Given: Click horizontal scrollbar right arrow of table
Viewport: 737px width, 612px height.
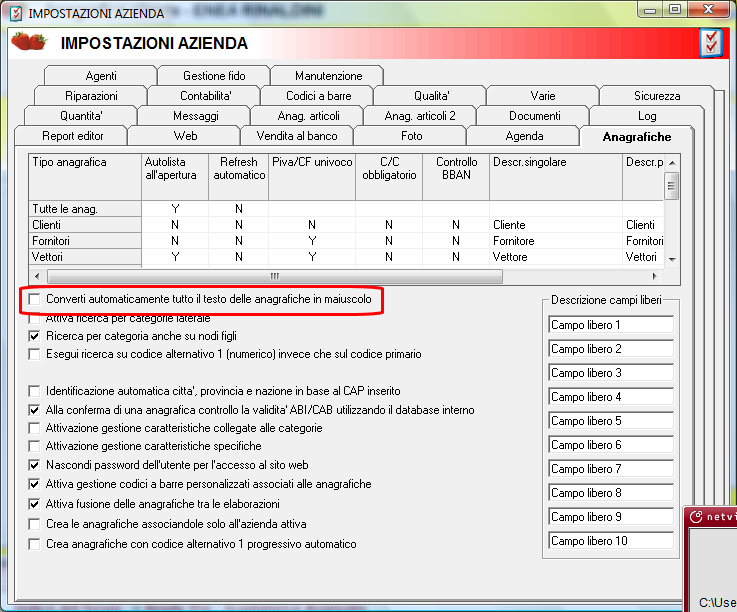Looking at the screenshot, I should tap(654, 276).
